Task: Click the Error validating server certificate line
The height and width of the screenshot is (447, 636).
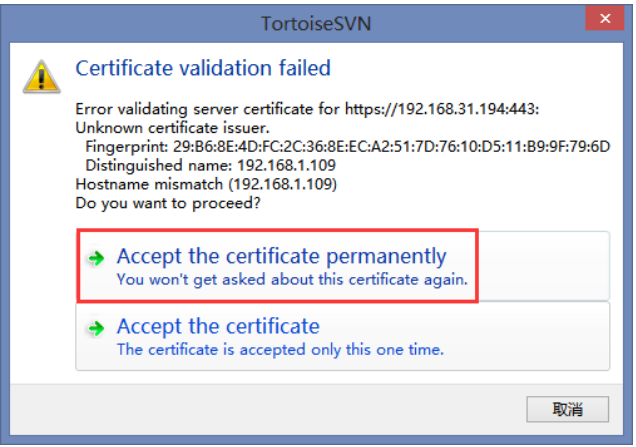Action: pos(307,109)
